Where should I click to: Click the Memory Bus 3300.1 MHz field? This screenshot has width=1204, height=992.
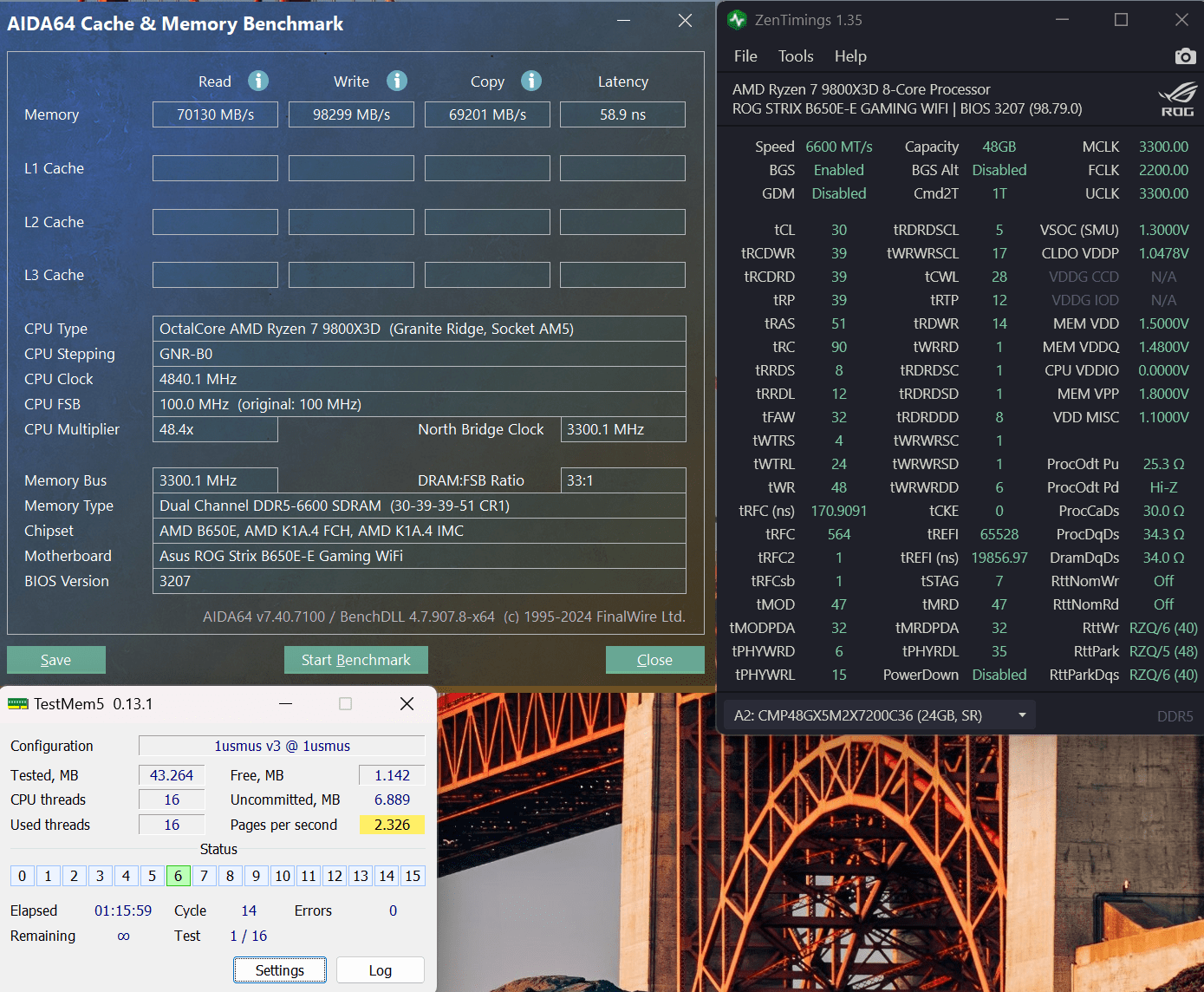pyautogui.click(x=215, y=480)
